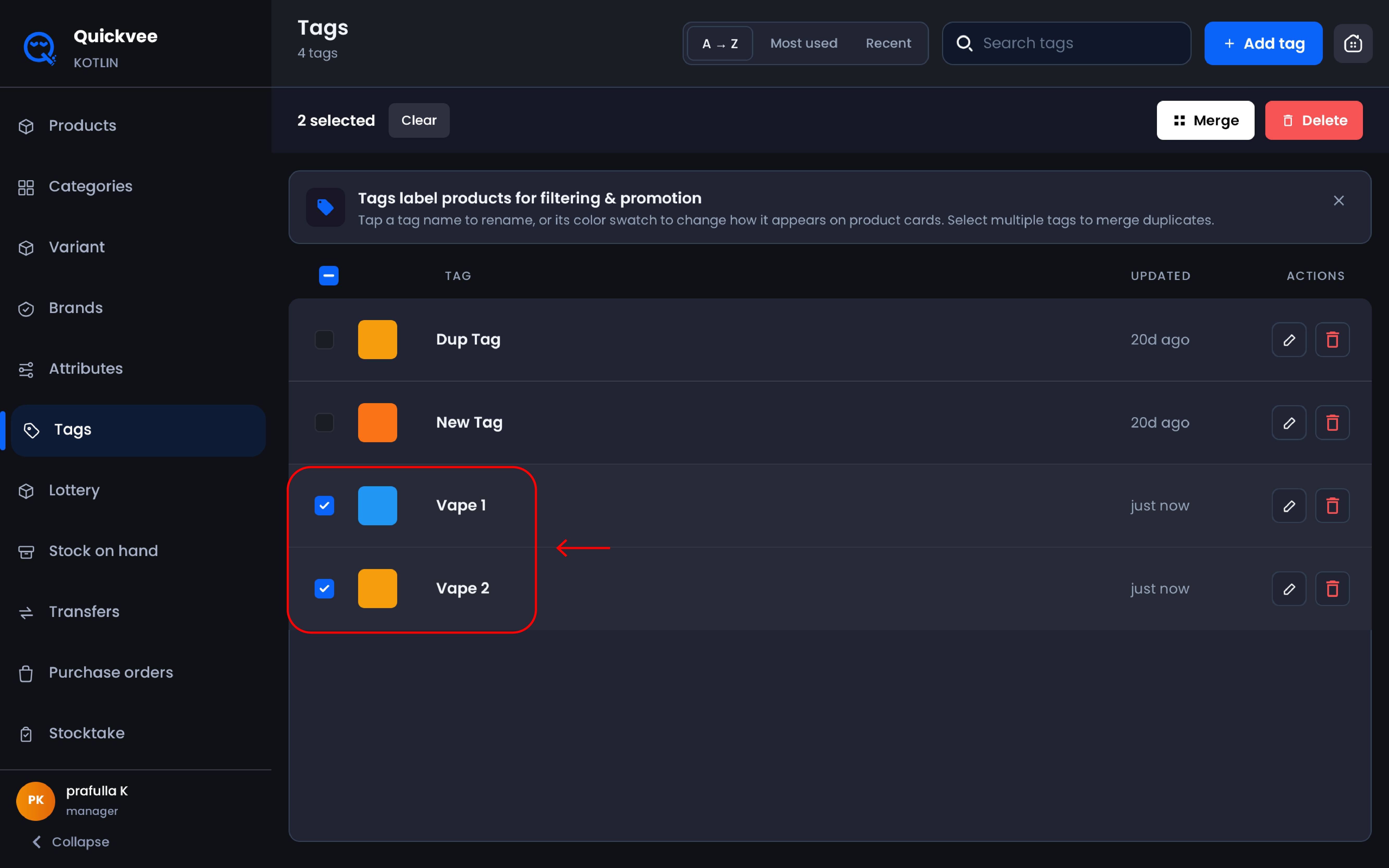The image size is (1389, 868).
Task: Open Products in sidebar
Action: coord(135,126)
